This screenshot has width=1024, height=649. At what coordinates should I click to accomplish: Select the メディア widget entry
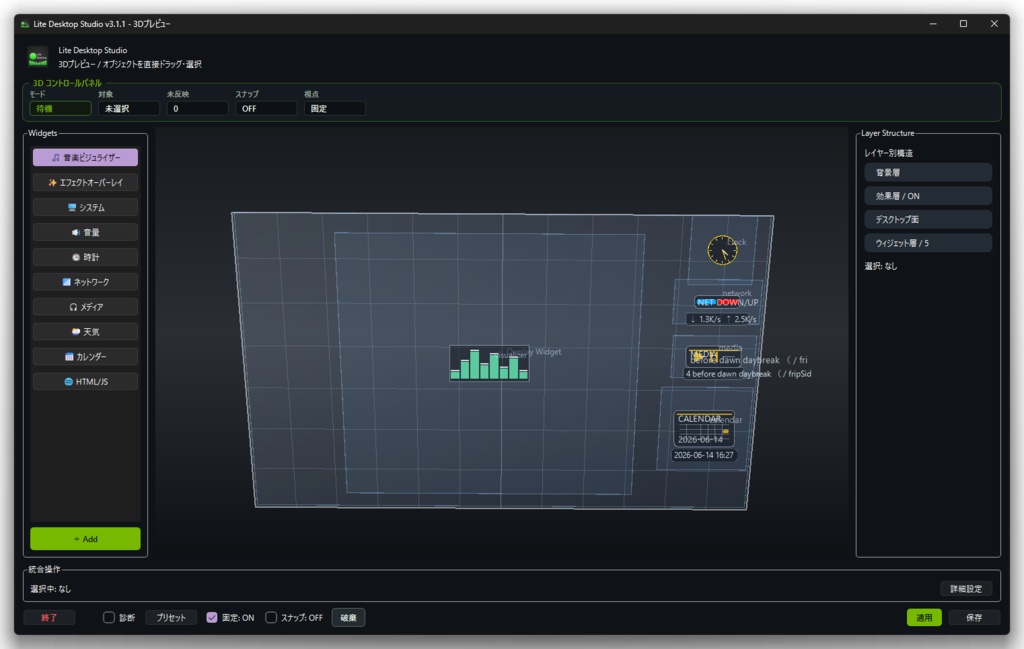pos(86,306)
